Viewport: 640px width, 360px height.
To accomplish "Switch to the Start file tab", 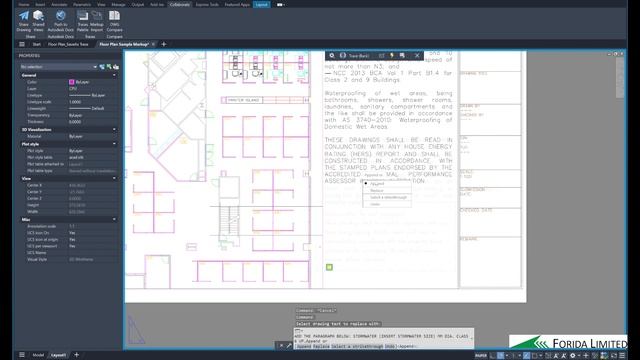I will [x=37, y=44].
